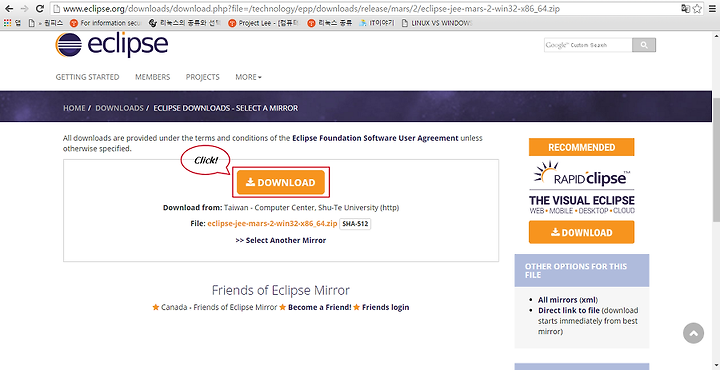Viewport: 720px width, 370px height.
Task: Click the translate page icon in address bar
Action: point(686,8)
